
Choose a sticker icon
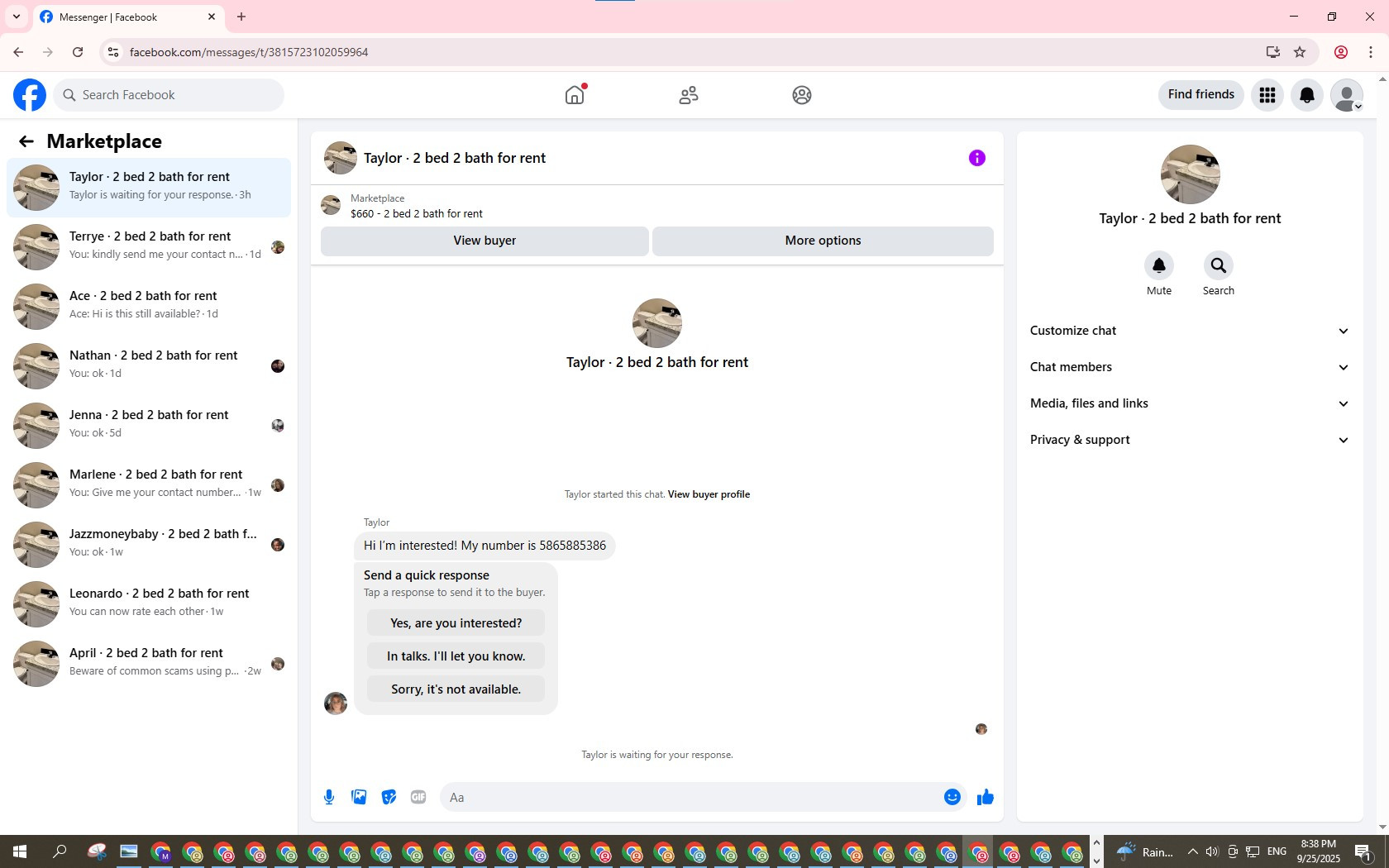click(x=389, y=797)
